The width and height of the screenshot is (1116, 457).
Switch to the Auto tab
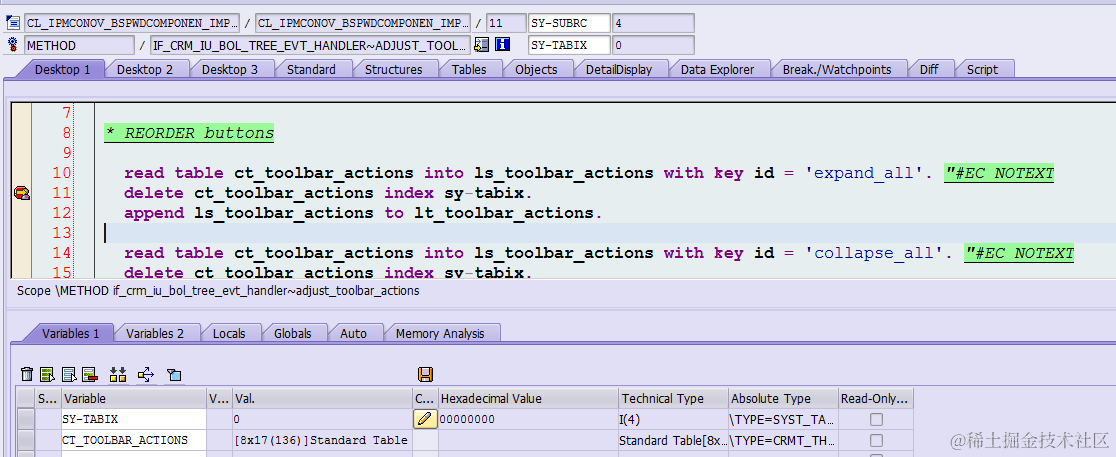click(x=353, y=333)
